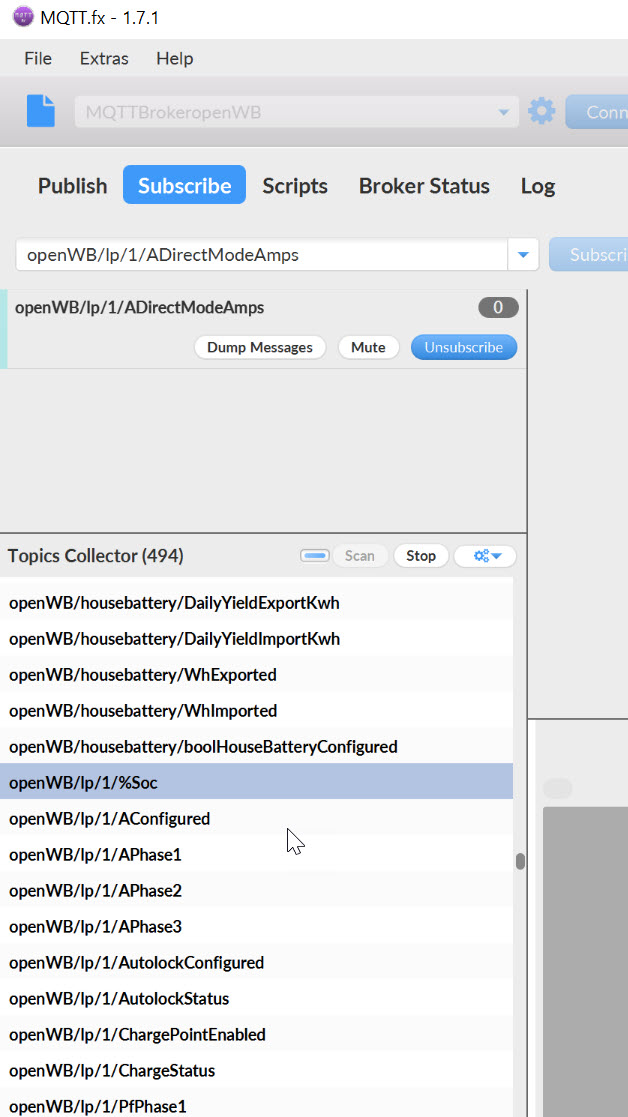
Task: Stop the Topics Collector scan
Action: pos(421,556)
